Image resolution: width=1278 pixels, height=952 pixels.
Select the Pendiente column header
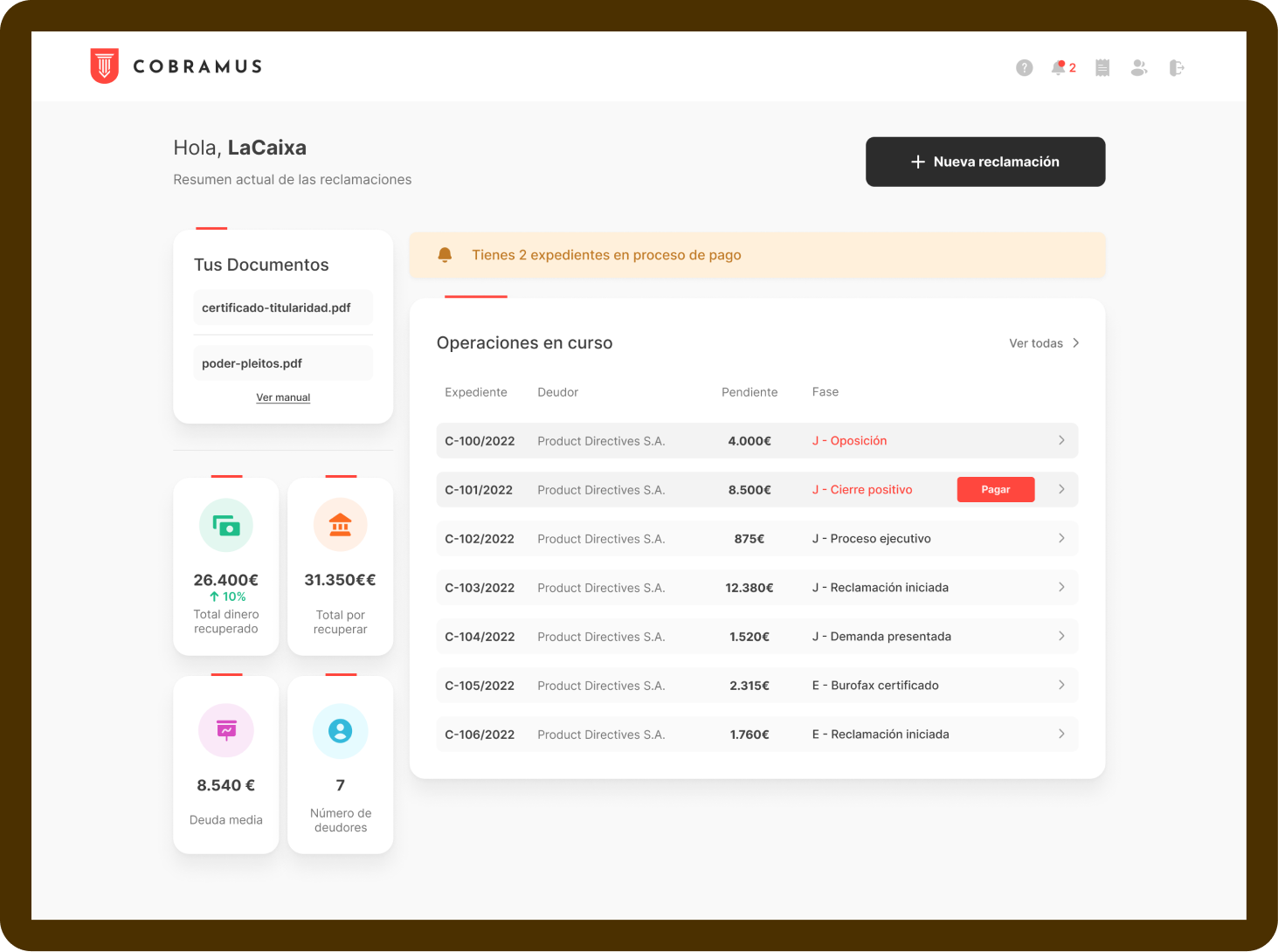pos(750,392)
